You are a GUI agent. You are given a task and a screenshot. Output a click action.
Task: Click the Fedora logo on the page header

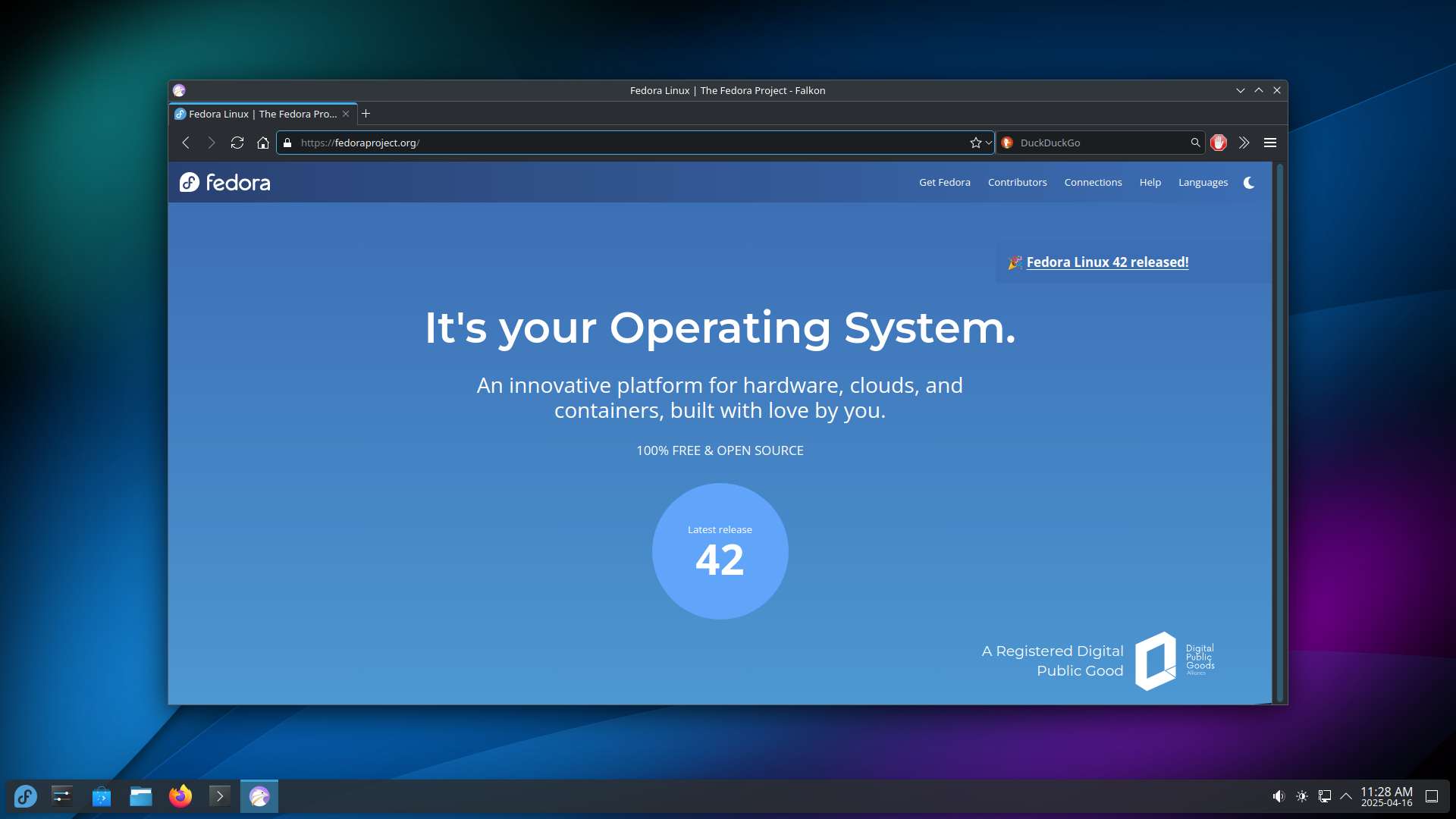225,183
